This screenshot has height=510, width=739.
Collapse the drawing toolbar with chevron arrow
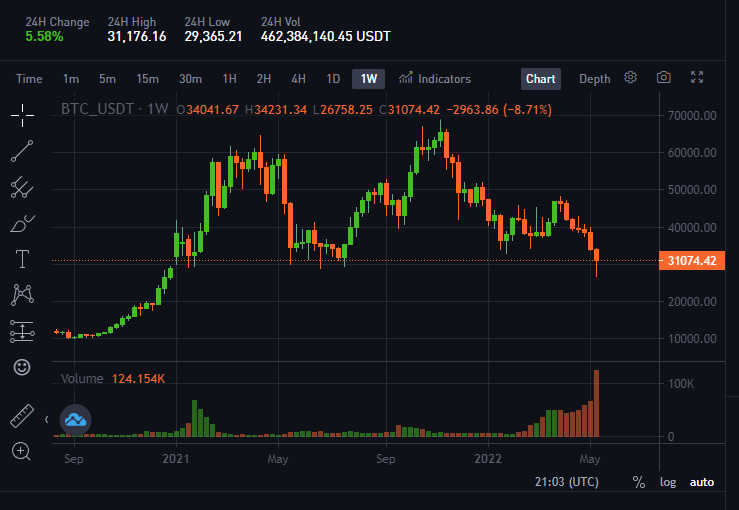pos(46,419)
